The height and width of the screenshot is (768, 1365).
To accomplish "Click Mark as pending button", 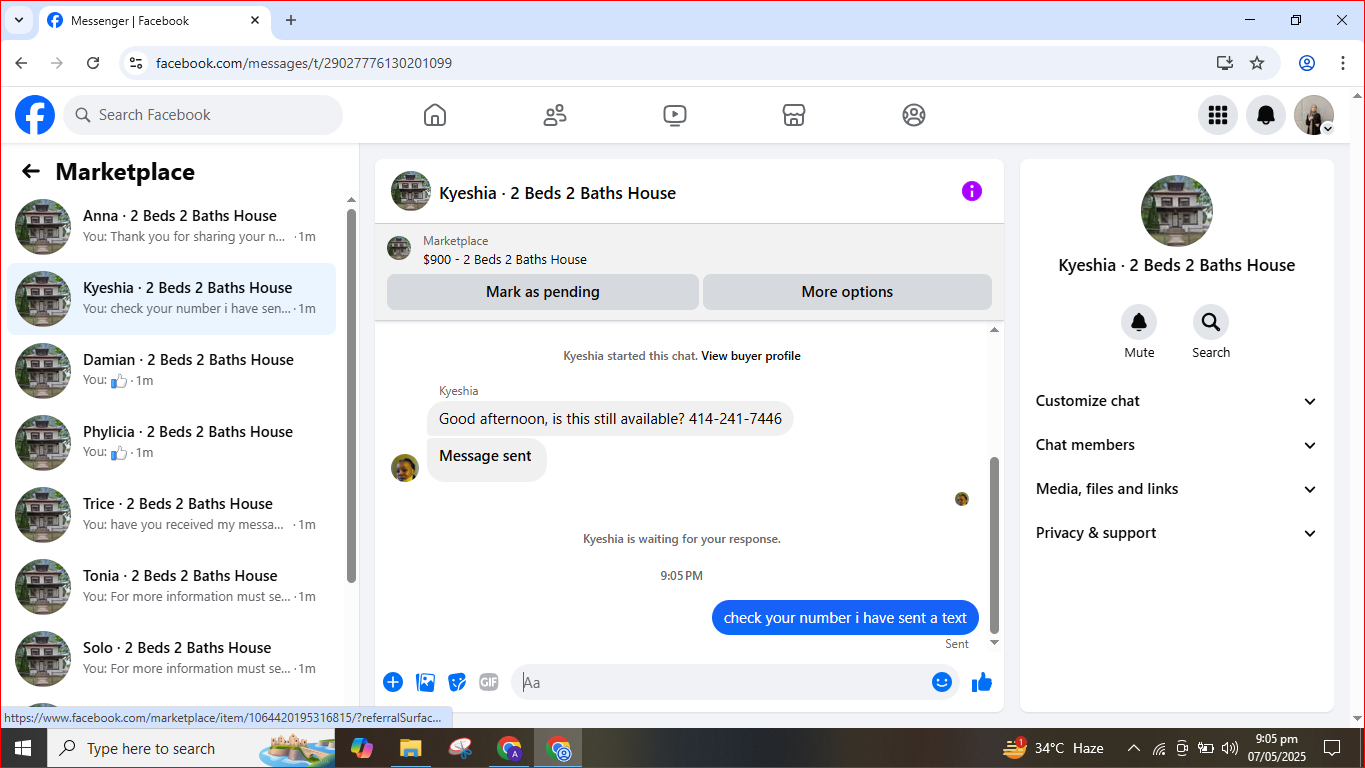I will click(x=543, y=292).
